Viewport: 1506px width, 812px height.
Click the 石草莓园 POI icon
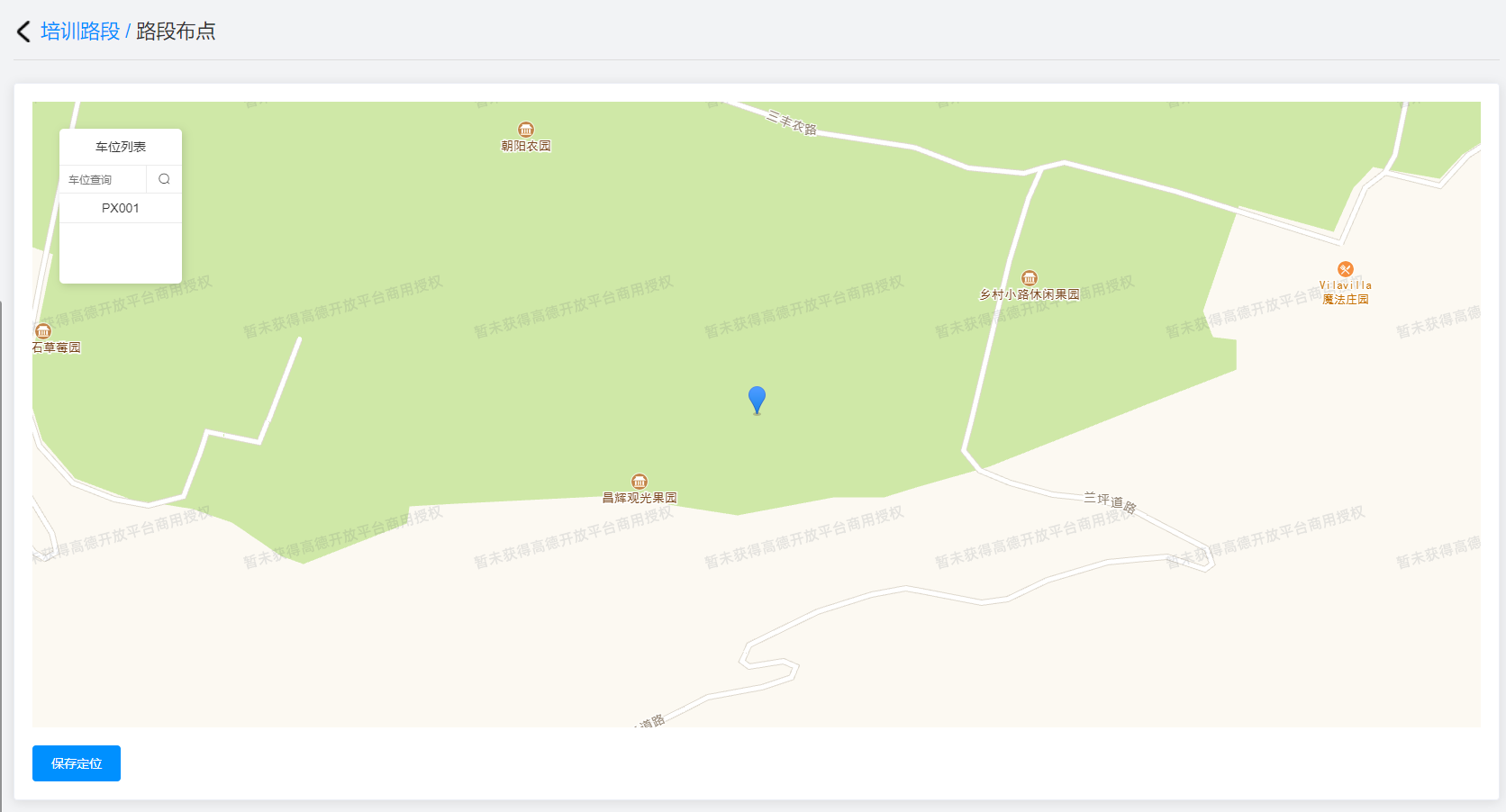[43, 331]
